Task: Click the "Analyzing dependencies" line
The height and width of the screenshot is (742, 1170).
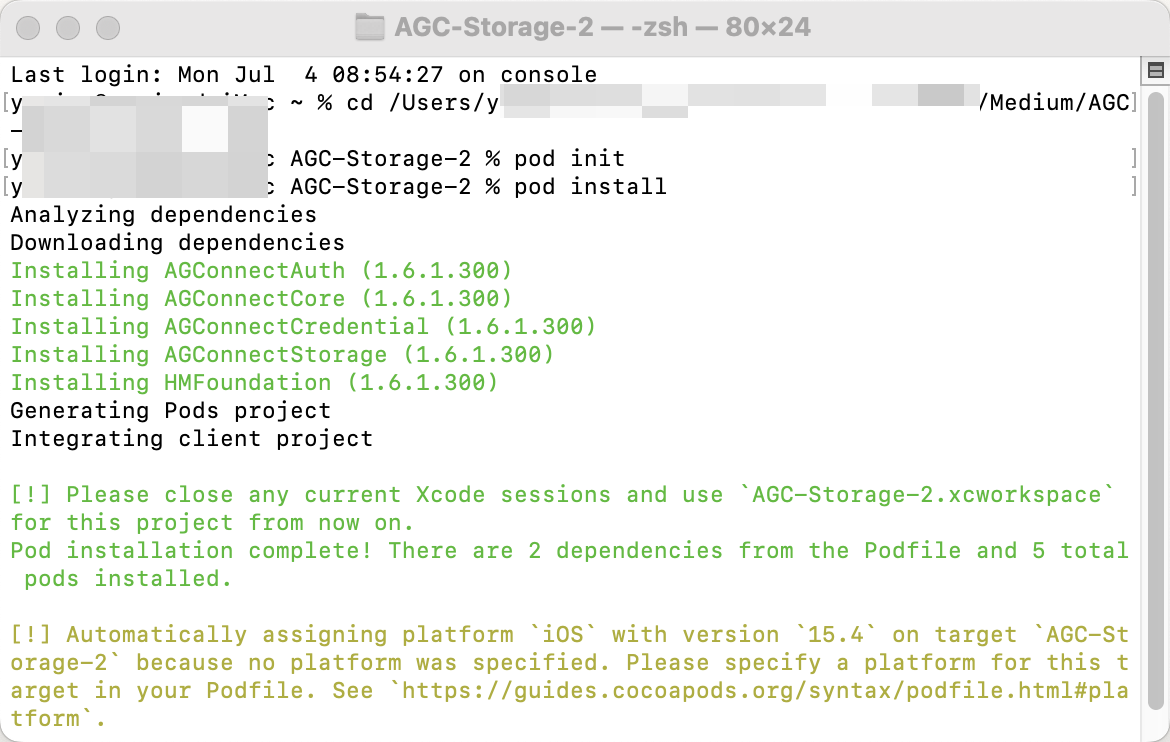Action: (x=163, y=215)
